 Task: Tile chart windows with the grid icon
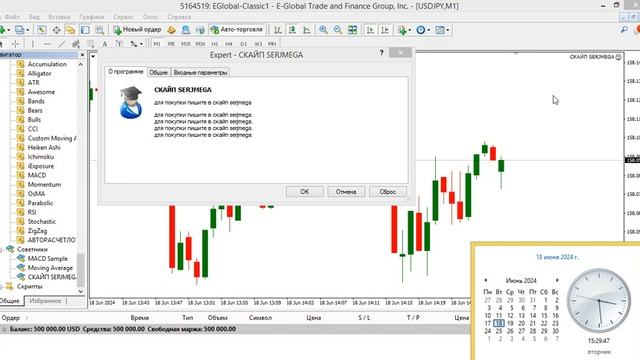click(352, 30)
